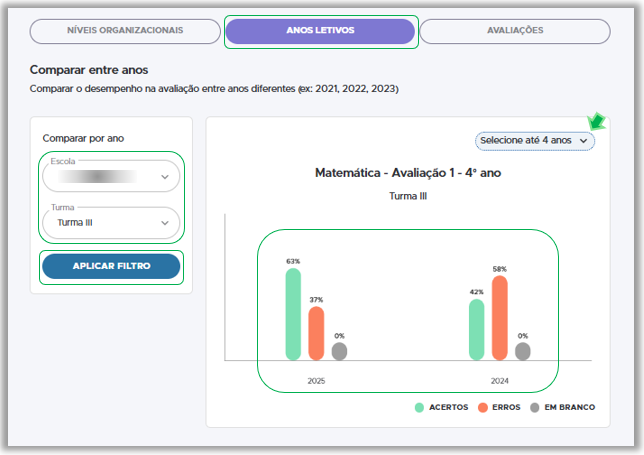Click the 37% value label
Screen dimensions: 644x455
pos(316,300)
